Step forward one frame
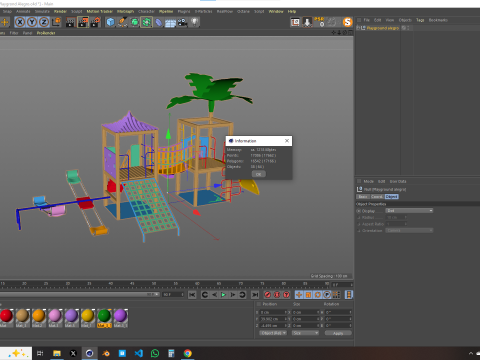The image size is (480, 360). (233, 295)
